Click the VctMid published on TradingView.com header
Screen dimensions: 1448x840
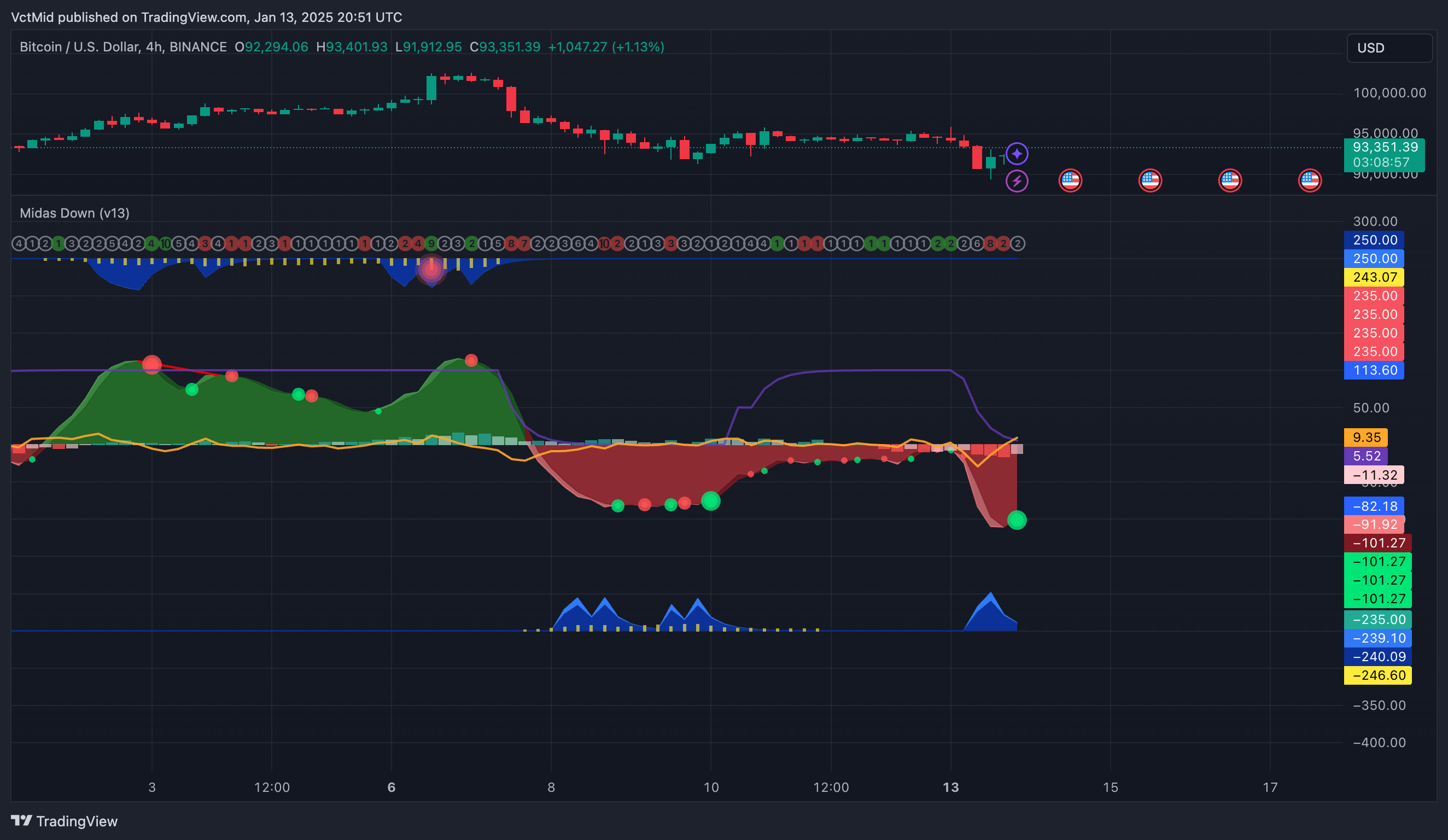tap(206, 17)
